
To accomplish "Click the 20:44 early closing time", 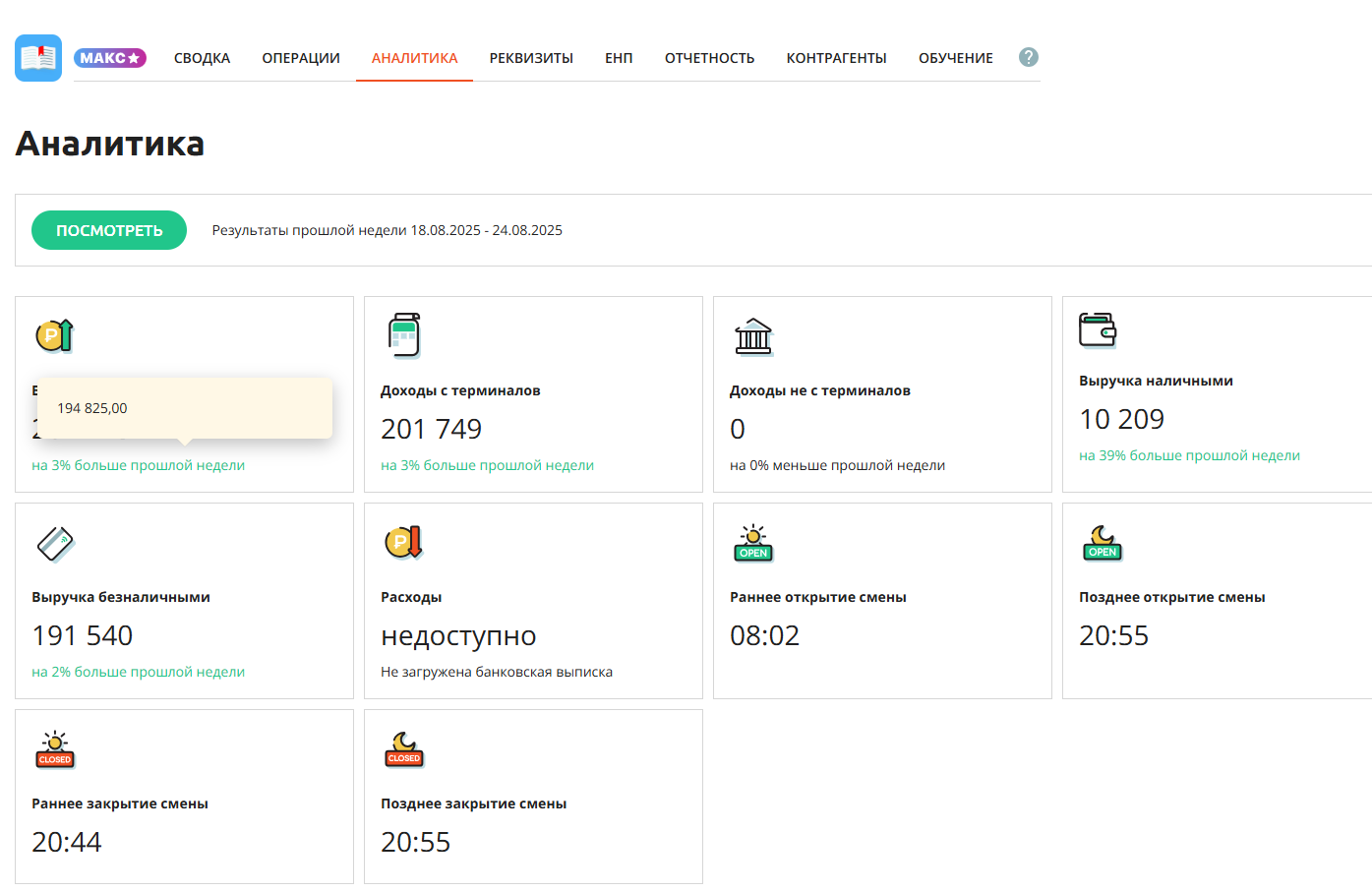I will tap(66, 842).
